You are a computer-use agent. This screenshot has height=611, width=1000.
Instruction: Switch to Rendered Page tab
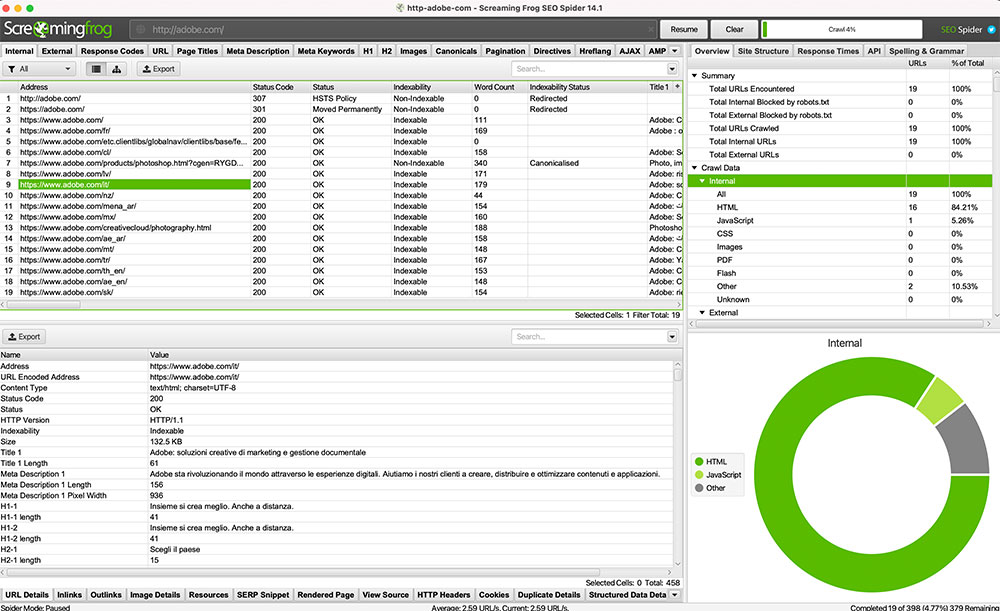pos(325,594)
